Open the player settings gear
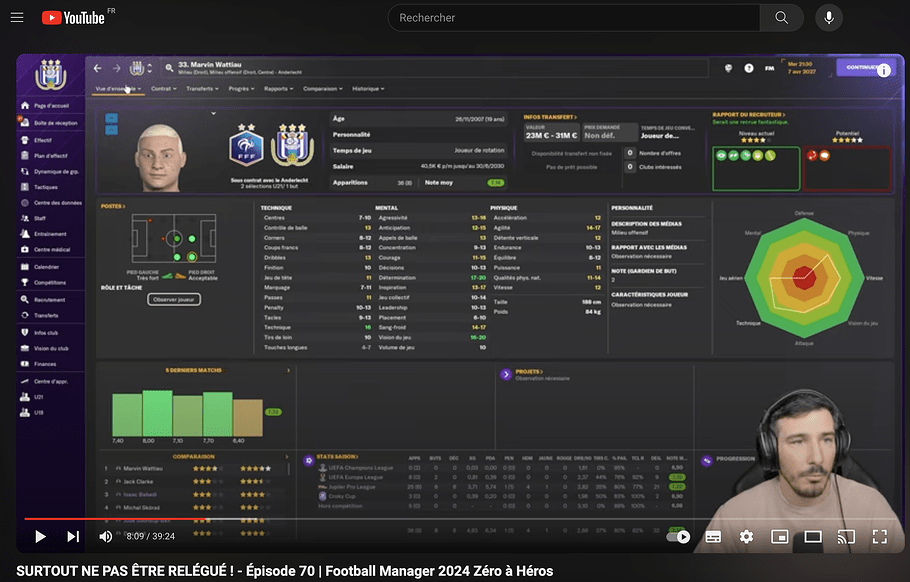This screenshot has height=582, width=910. 746,537
